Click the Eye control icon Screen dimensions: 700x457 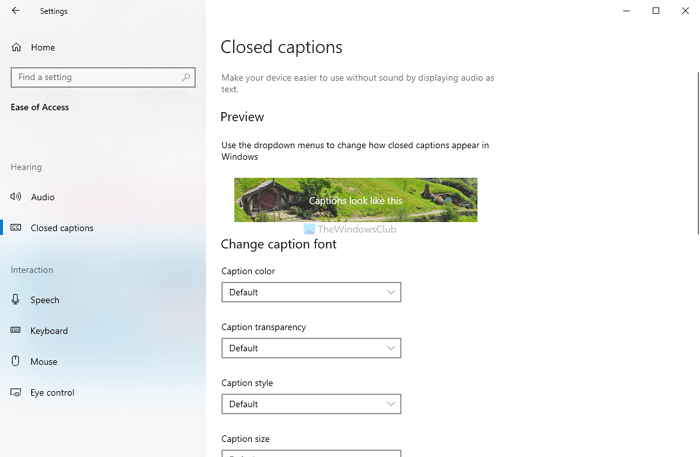16,393
